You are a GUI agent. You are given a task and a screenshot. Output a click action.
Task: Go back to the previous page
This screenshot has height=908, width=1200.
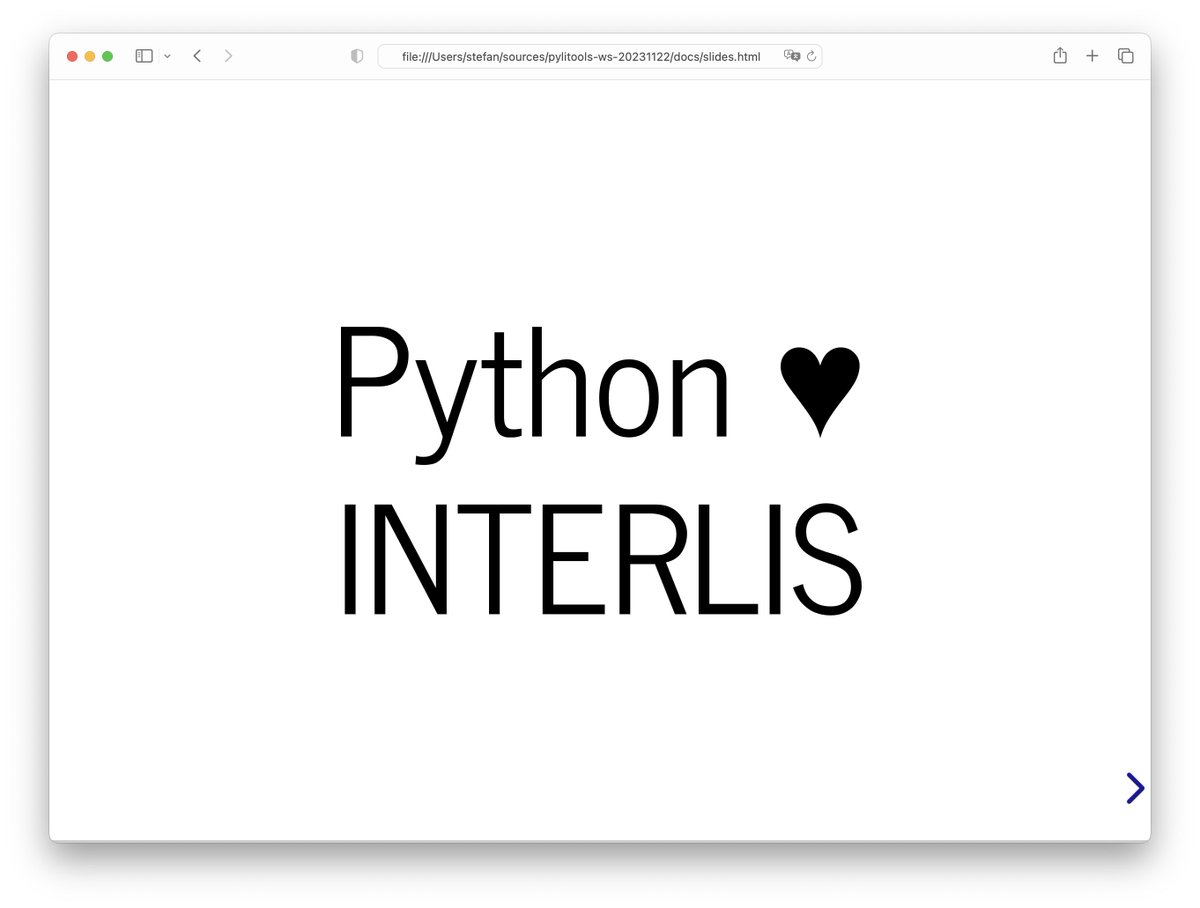coord(197,56)
